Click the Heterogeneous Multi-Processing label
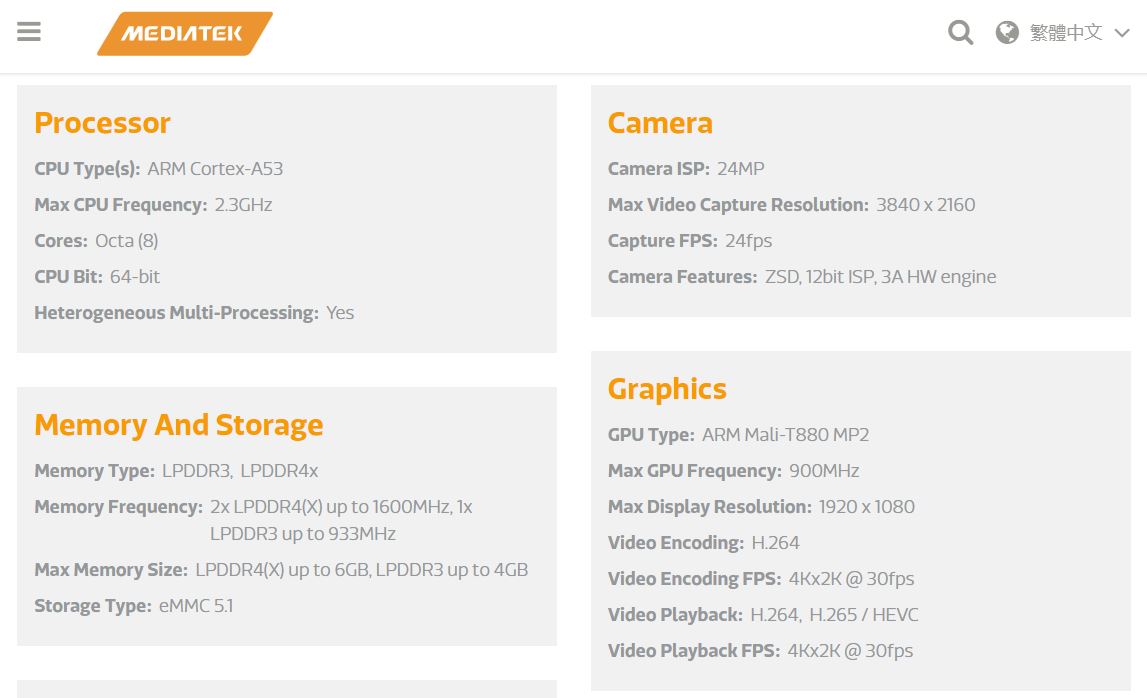 [176, 313]
